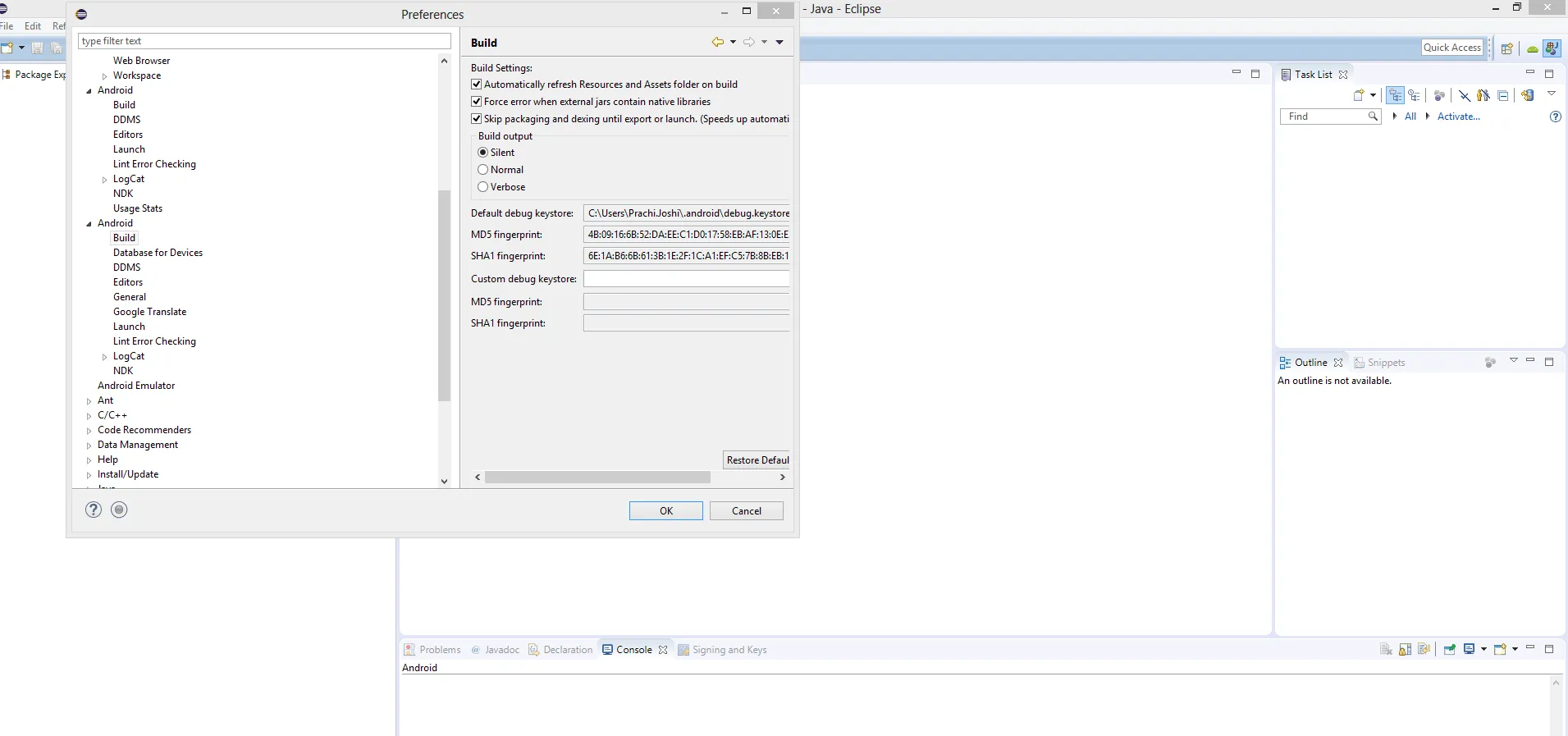The image size is (1568, 736).
Task: Expand the Install/Update node
Action: 89,475
